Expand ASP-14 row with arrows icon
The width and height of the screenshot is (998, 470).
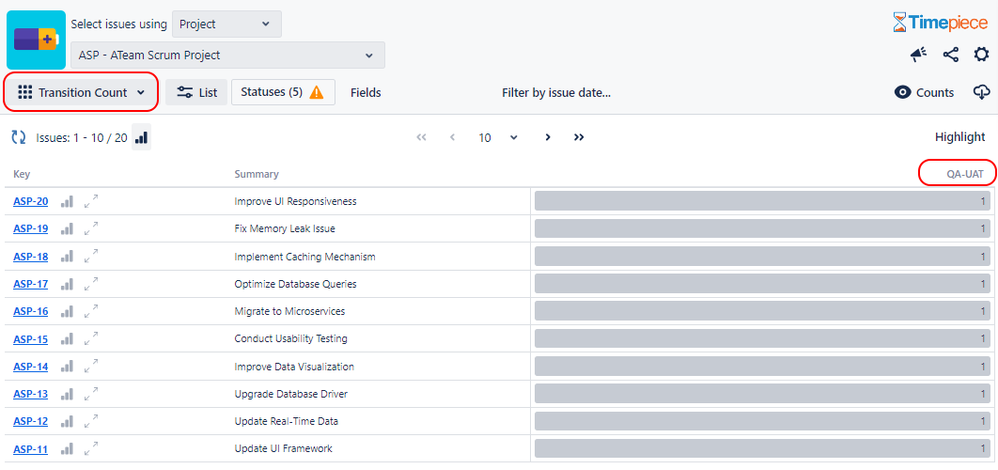pos(92,367)
